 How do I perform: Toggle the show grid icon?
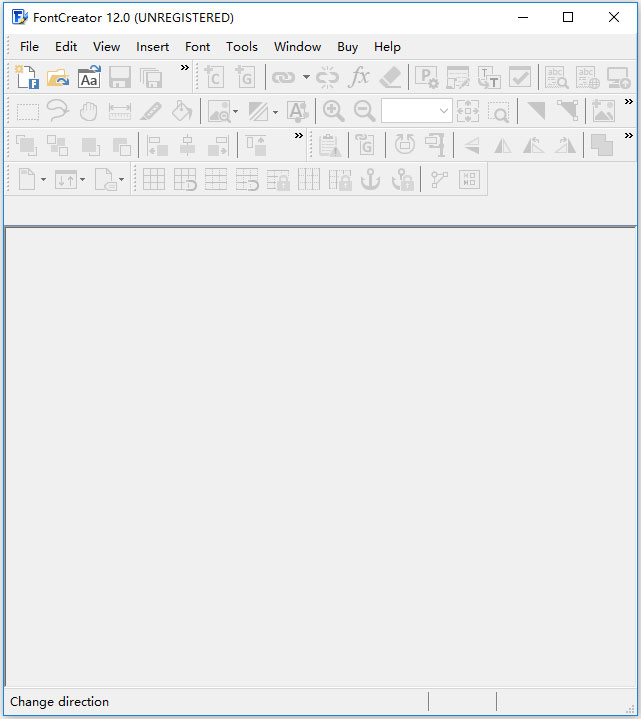(154, 179)
